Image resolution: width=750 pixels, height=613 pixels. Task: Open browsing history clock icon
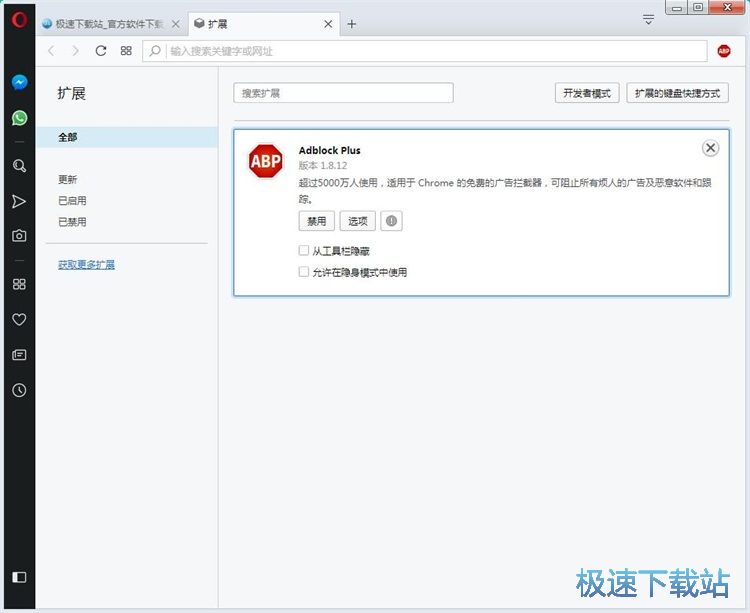[19, 390]
